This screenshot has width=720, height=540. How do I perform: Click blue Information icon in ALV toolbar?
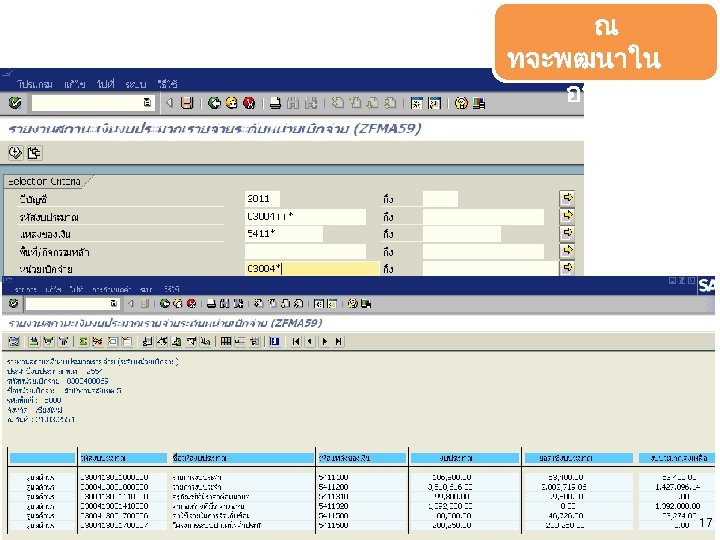[x=275, y=341]
